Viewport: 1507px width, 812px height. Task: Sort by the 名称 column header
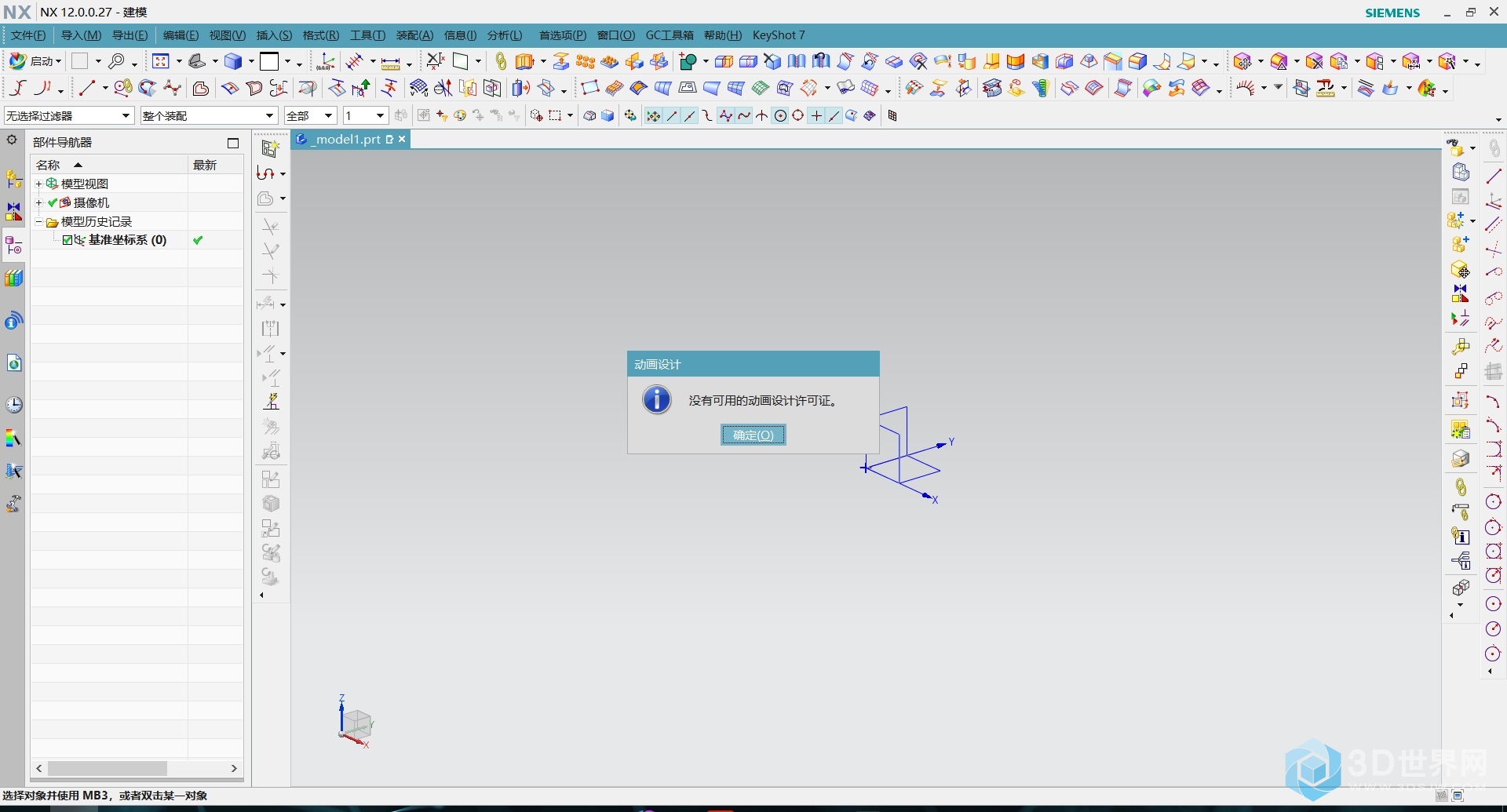pyautogui.click(x=109, y=165)
